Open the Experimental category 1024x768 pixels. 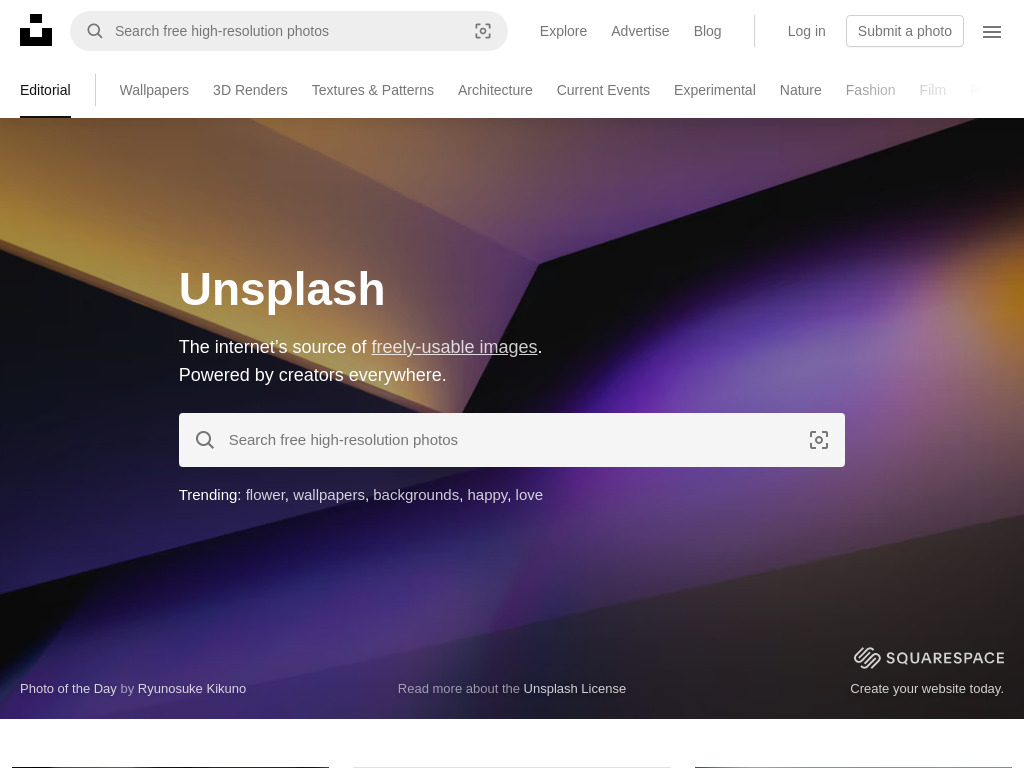714,90
